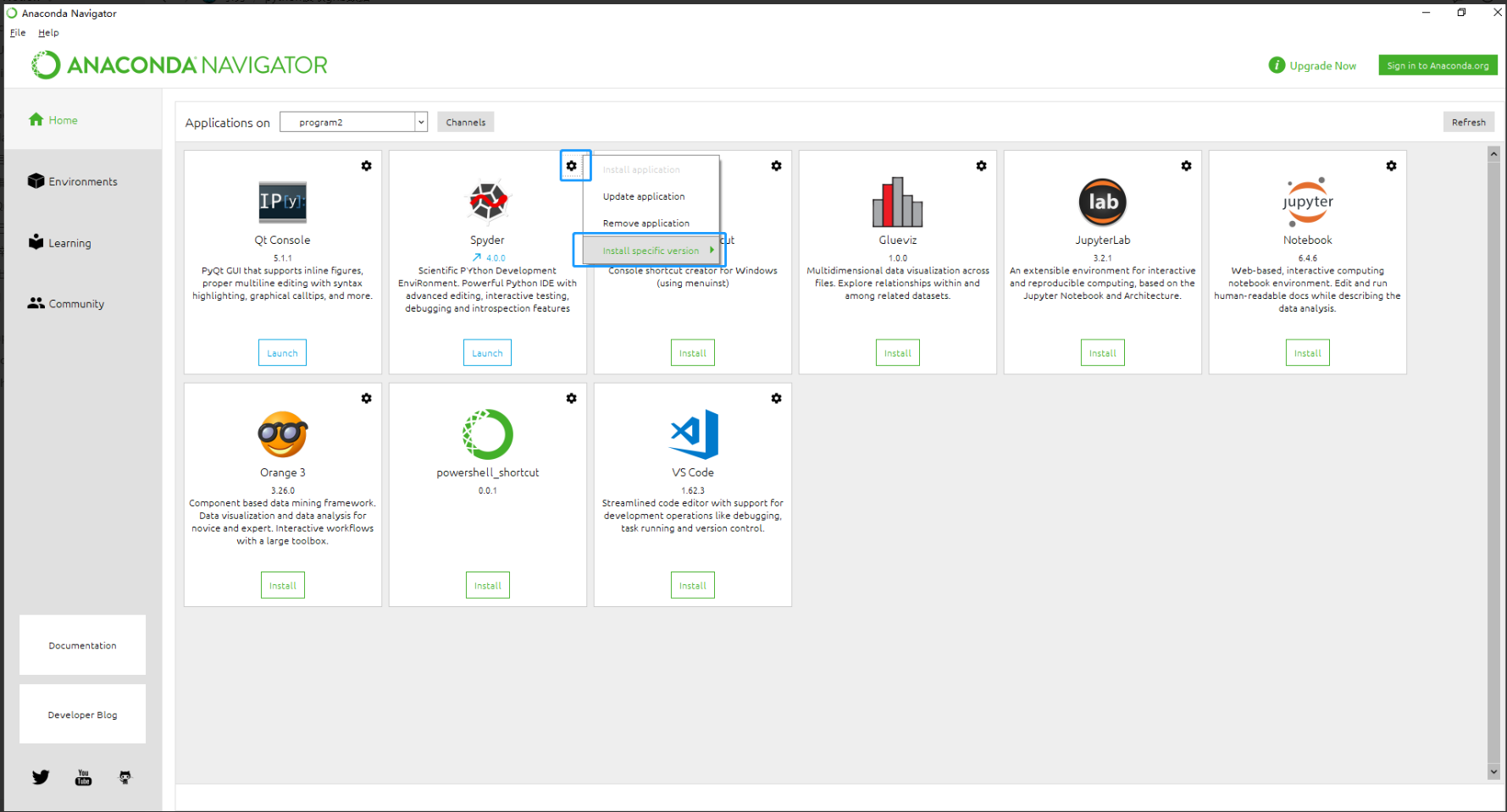Install the console shortcut creator
Screen dimensions: 1507x812
[693, 353]
